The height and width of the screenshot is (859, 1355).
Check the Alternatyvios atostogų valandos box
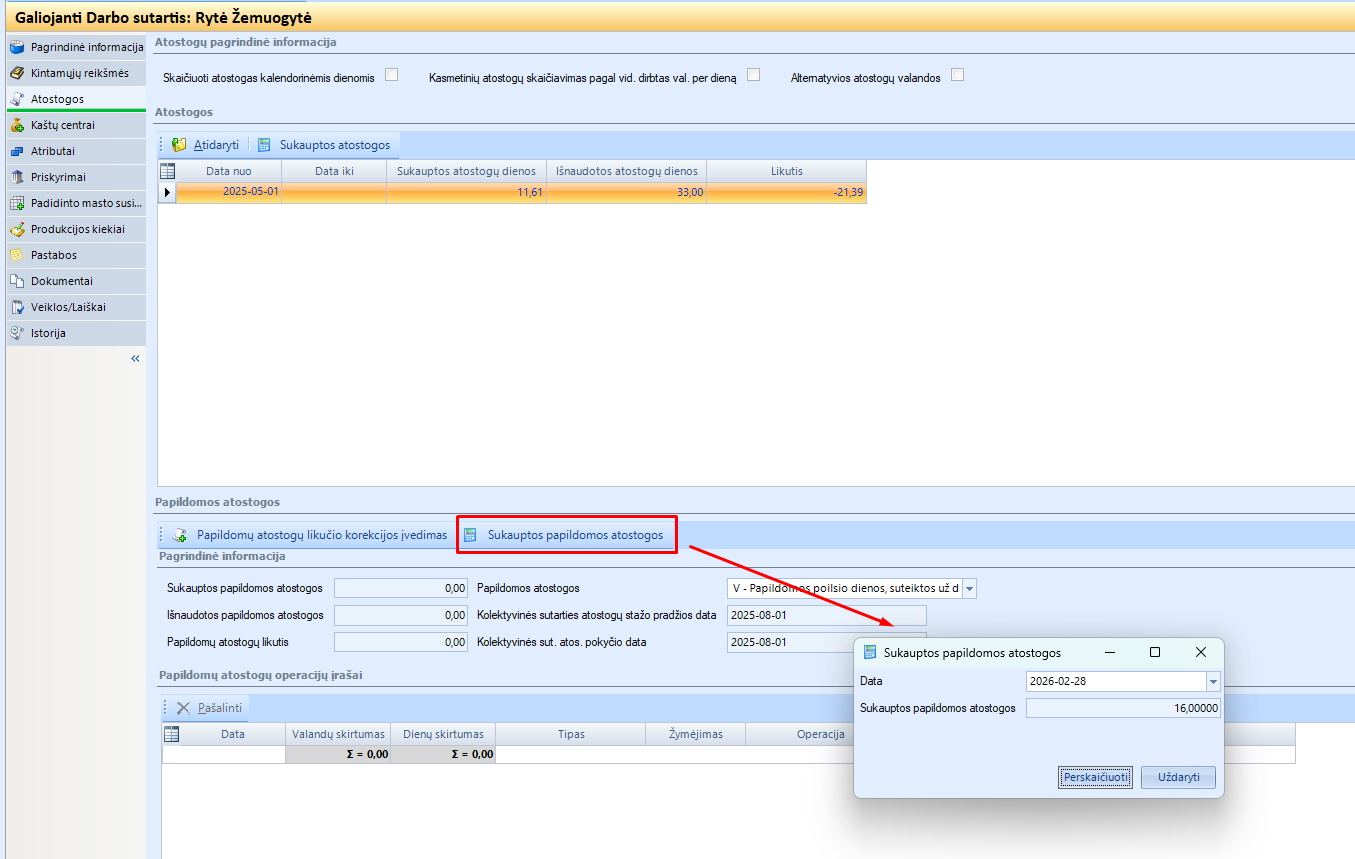(957, 75)
